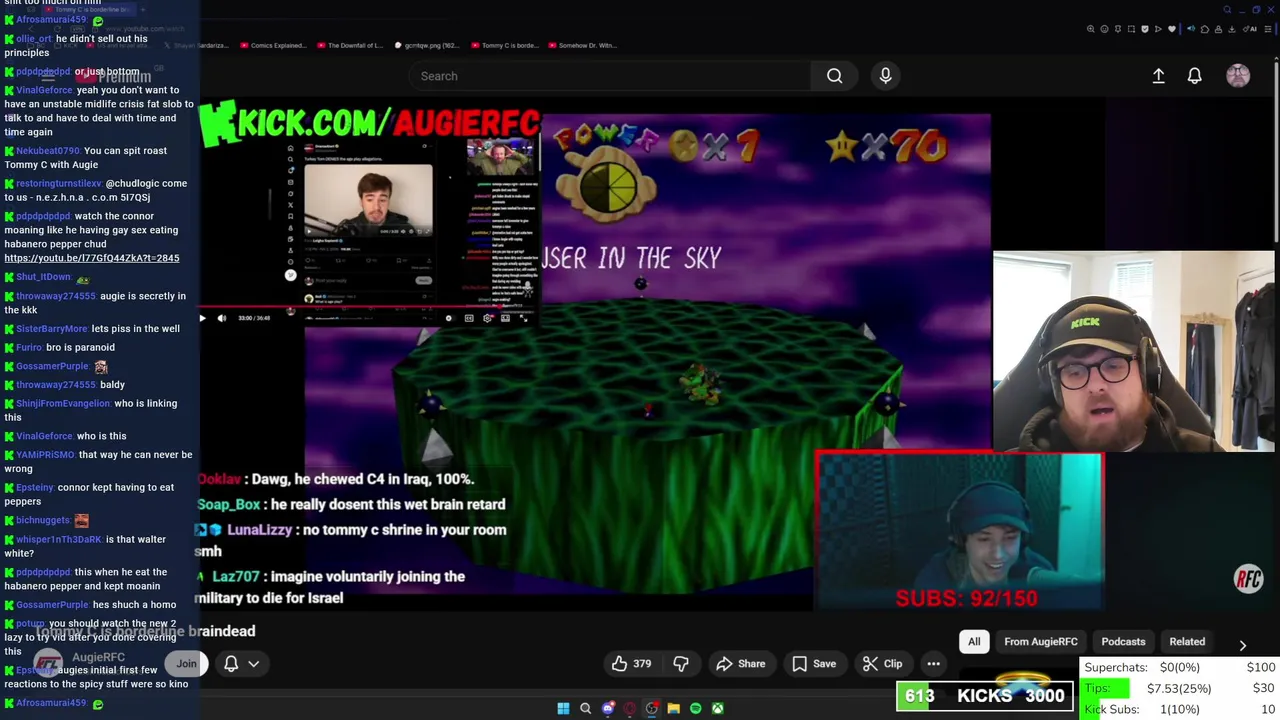The image size is (1280, 720).
Task: Create a Clip of the video
Action: [x=882, y=664]
